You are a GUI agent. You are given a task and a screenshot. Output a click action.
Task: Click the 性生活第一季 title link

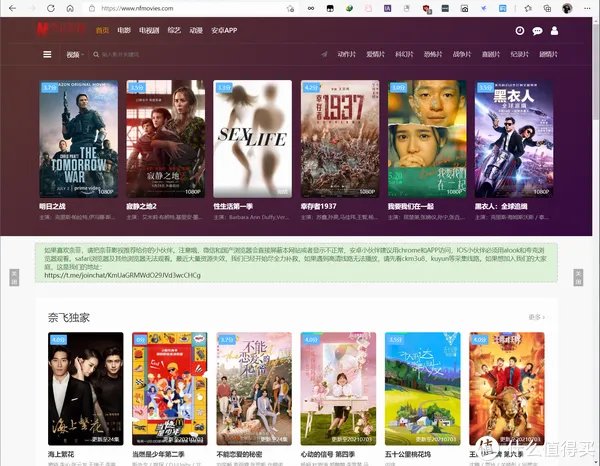click(x=233, y=206)
